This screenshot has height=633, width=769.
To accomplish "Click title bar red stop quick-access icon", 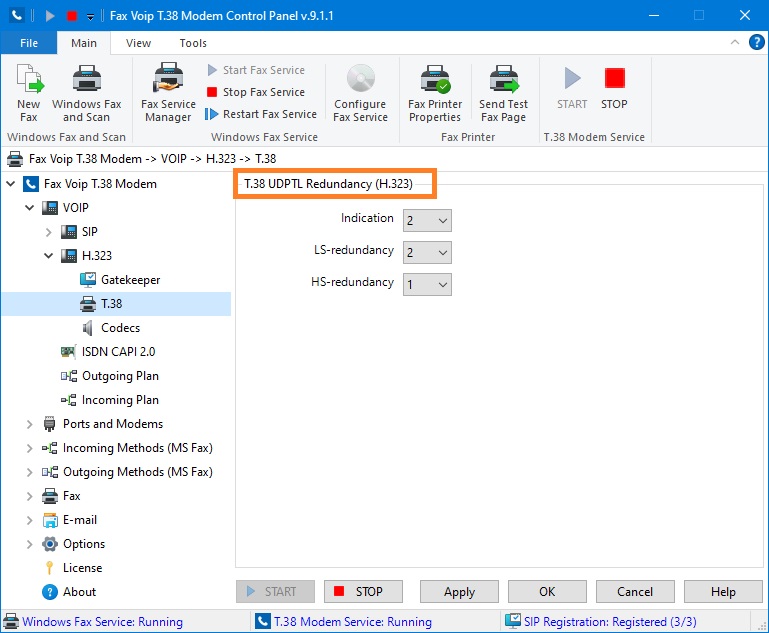I will (x=72, y=16).
